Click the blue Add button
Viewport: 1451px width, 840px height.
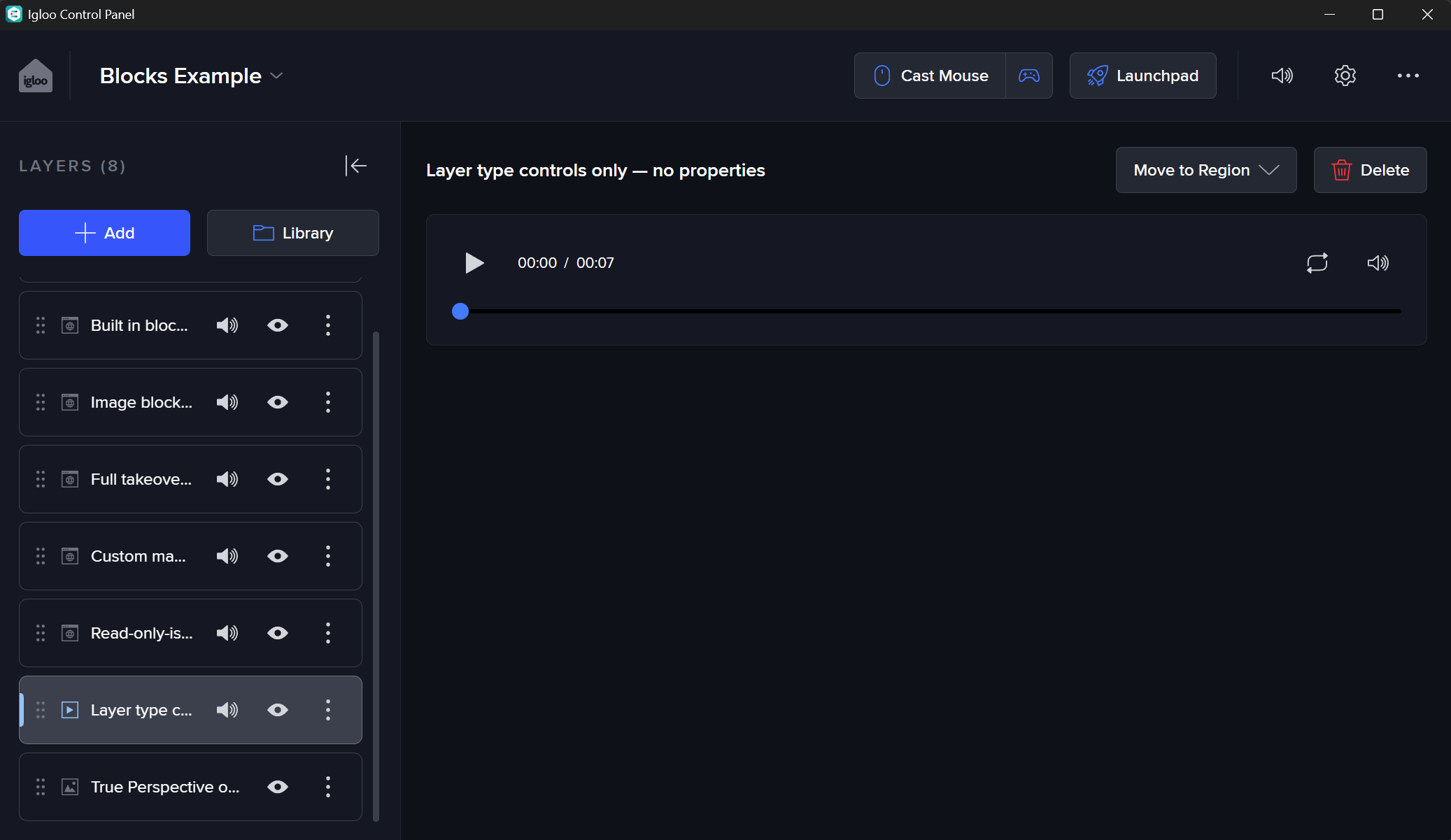pos(104,233)
